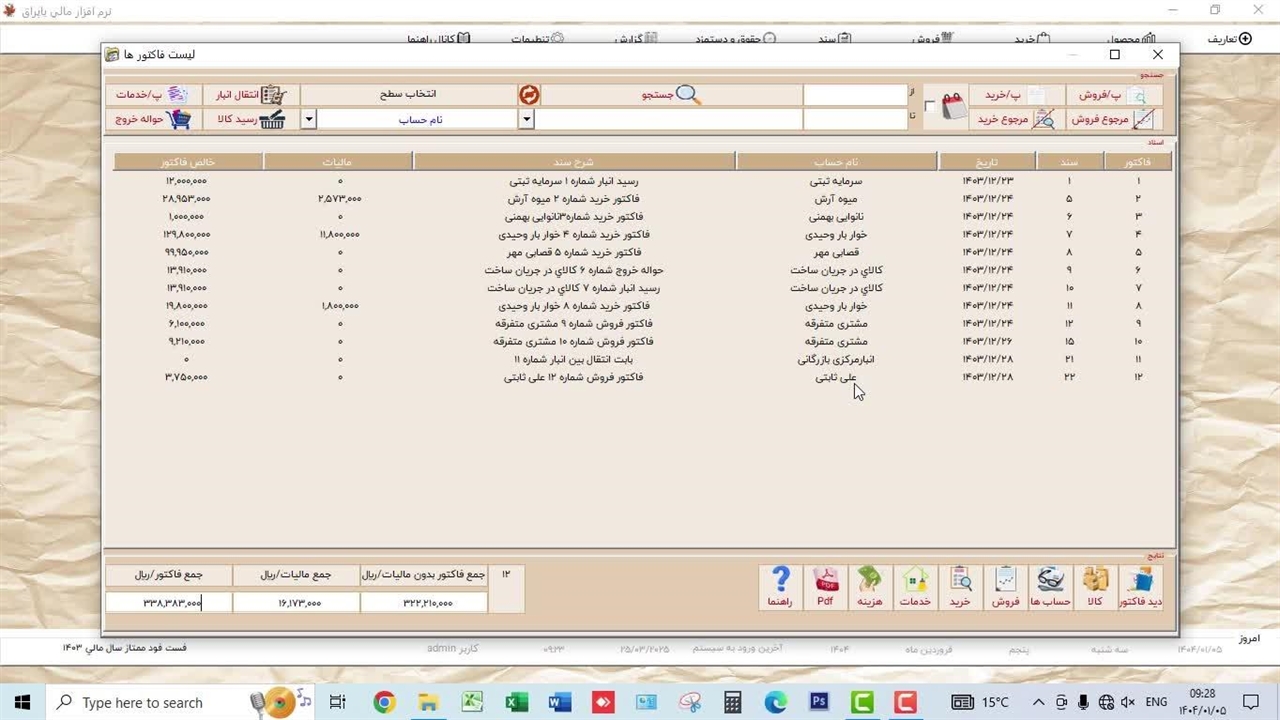Image resolution: width=1280 pixels, height=720 pixels.
Task: Open the گزارش menu
Action: coord(636,40)
